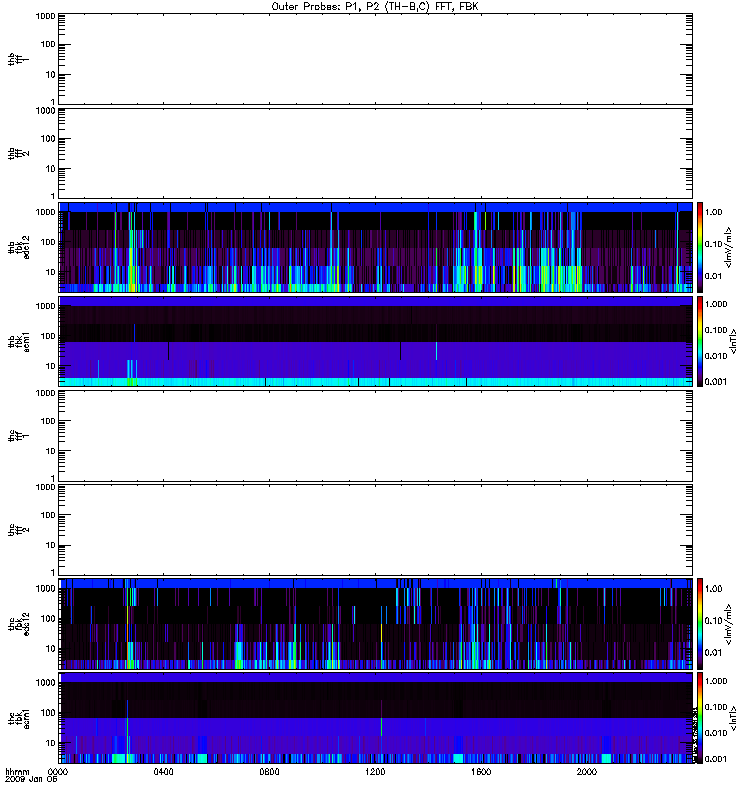Click the thb edc12 color bar

(x=700, y=247)
